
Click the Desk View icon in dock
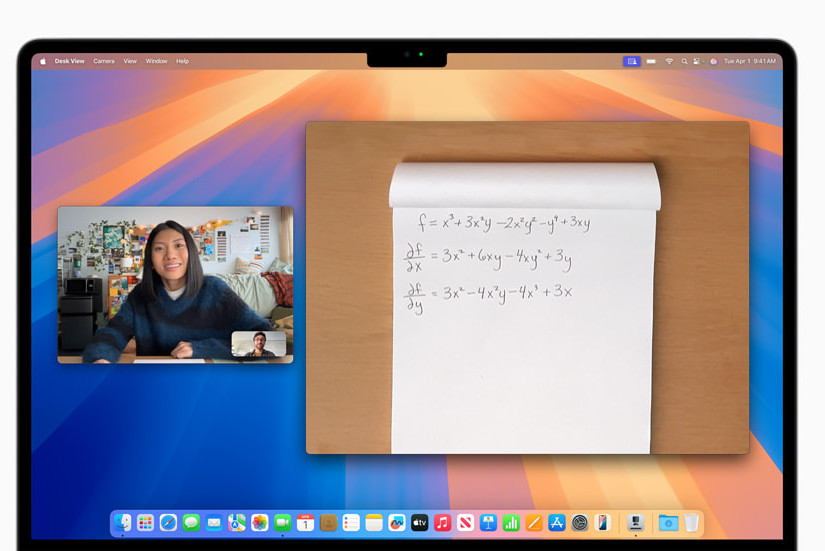pos(635,523)
